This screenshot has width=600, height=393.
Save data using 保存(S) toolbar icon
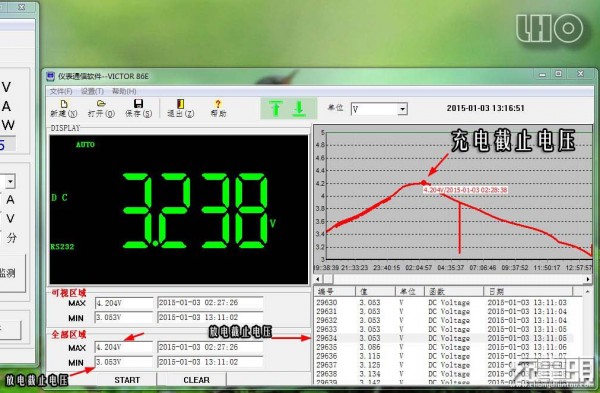(x=139, y=108)
